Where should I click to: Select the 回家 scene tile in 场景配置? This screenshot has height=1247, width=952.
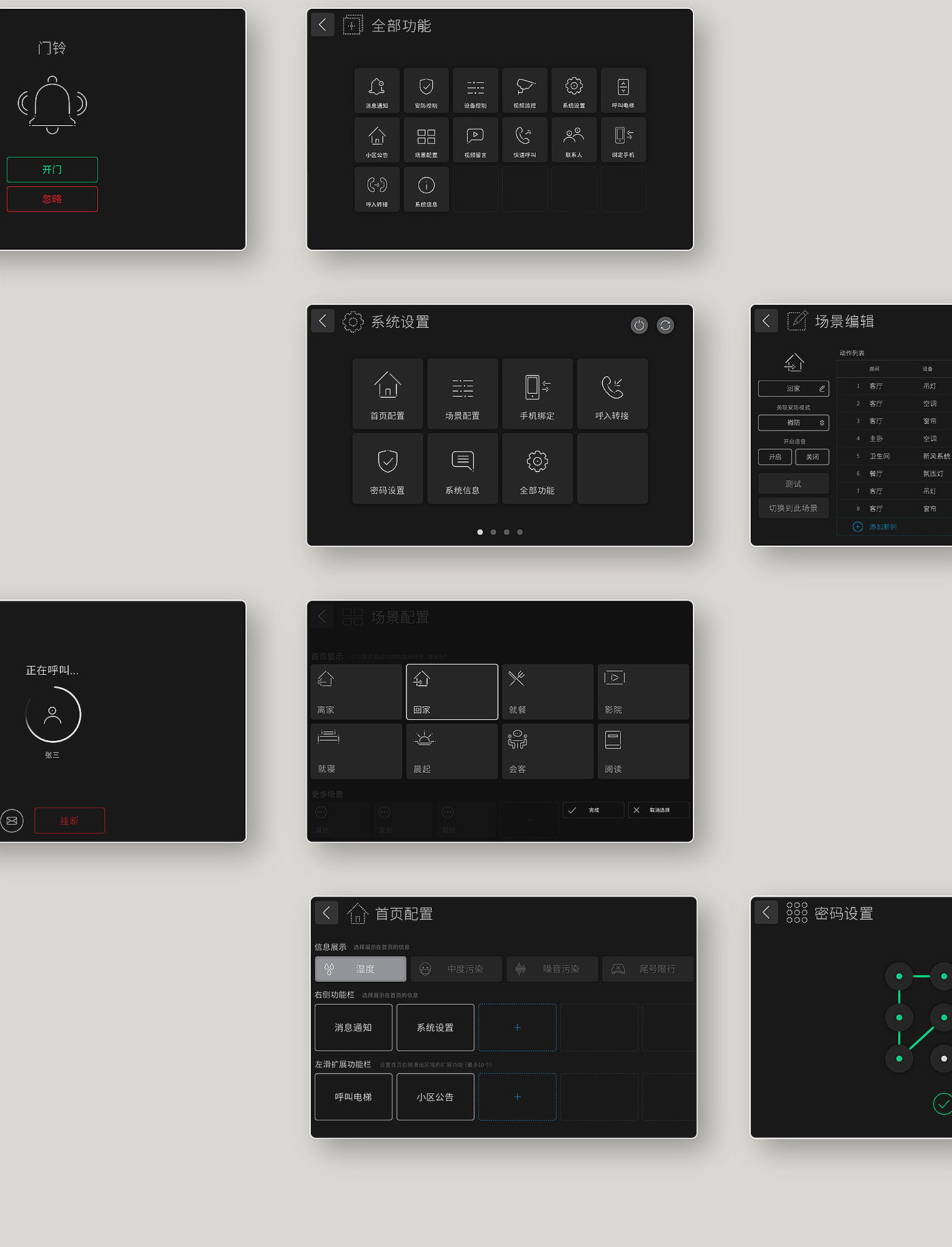[x=452, y=692]
